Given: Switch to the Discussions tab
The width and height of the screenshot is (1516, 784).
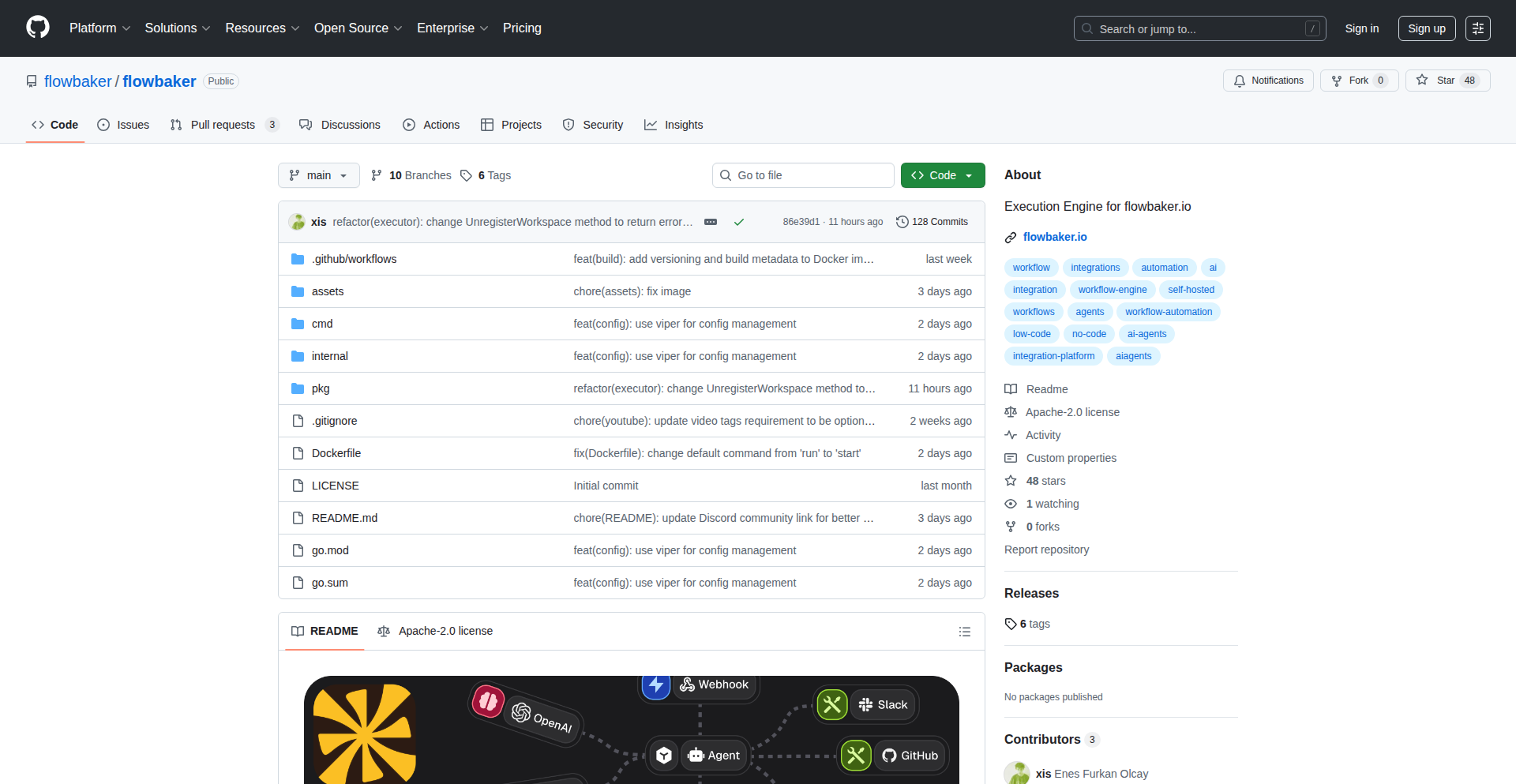Looking at the screenshot, I should [340, 125].
